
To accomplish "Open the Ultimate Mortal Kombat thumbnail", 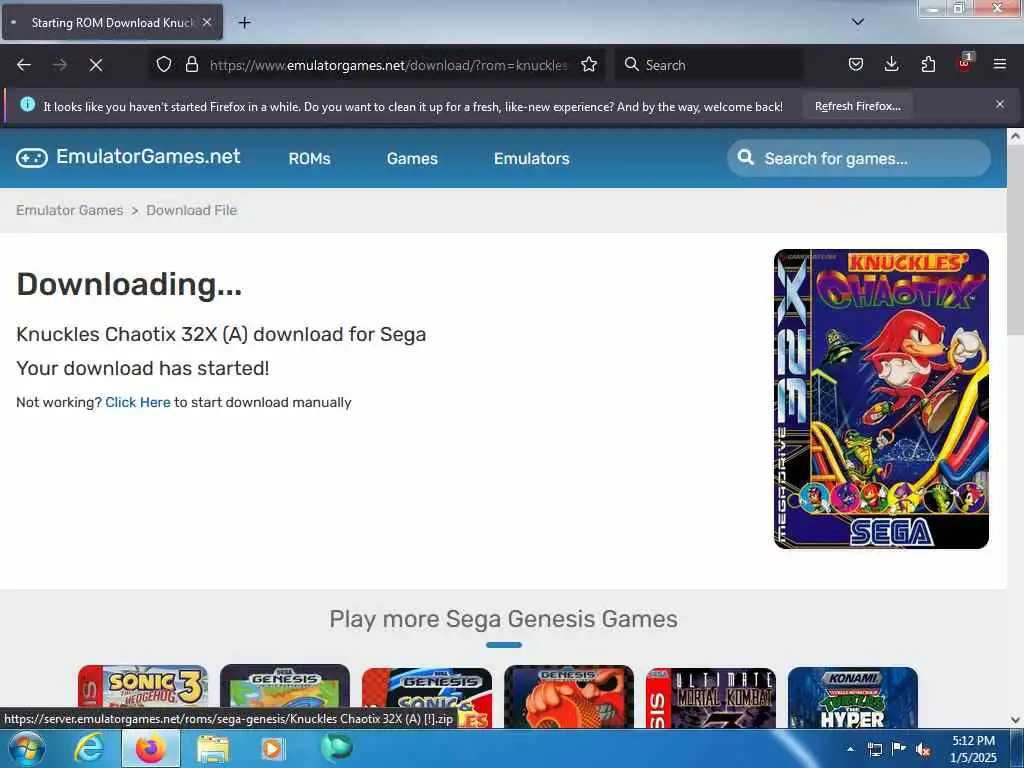I will coord(711,697).
